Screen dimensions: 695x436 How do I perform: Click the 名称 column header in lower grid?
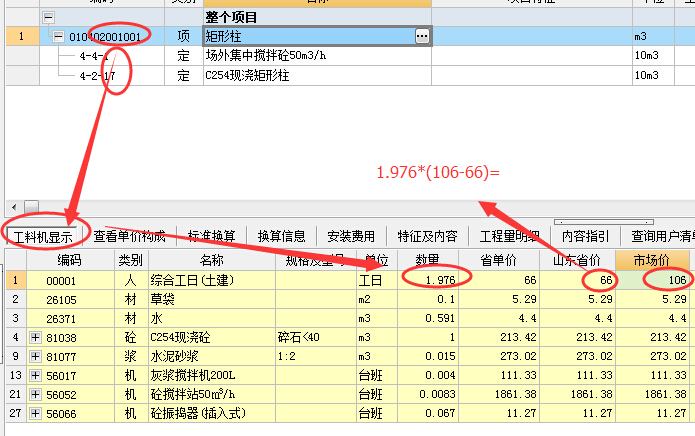click(211, 260)
